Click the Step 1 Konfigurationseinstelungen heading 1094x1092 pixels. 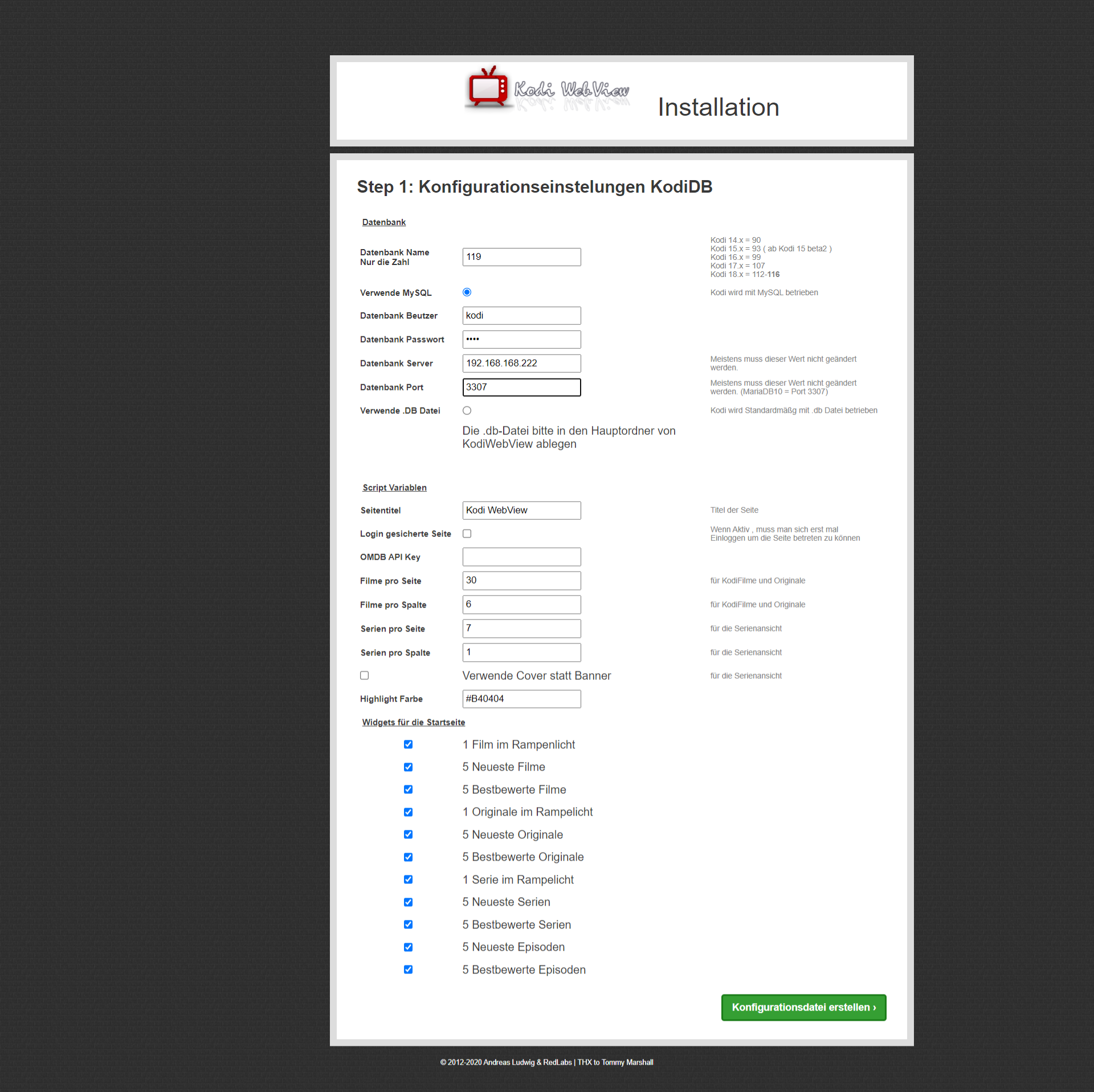[534, 187]
